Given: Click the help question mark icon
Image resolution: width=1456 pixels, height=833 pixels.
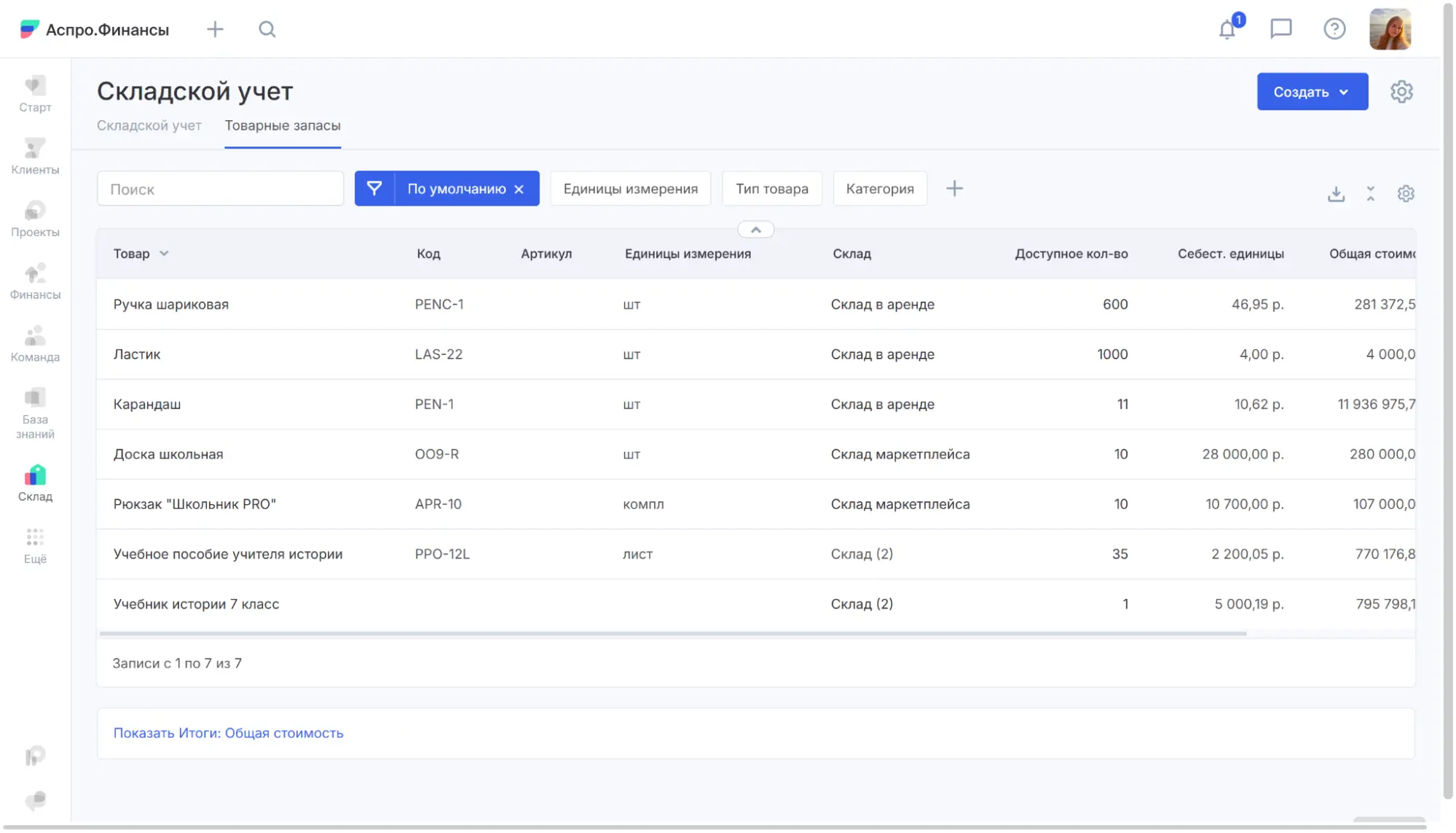Looking at the screenshot, I should pos(1334,29).
